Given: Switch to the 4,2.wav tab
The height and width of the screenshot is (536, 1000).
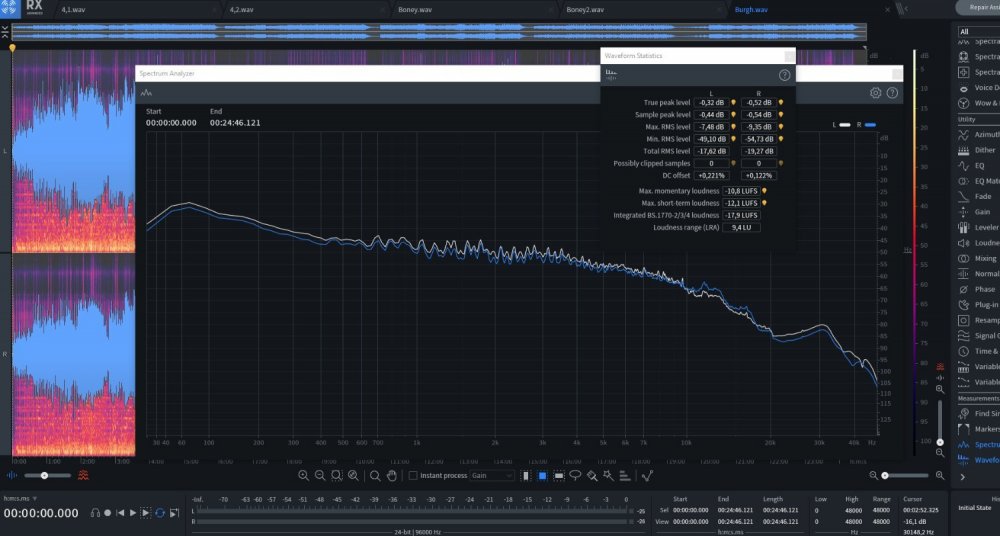Looking at the screenshot, I should [241, 10].
